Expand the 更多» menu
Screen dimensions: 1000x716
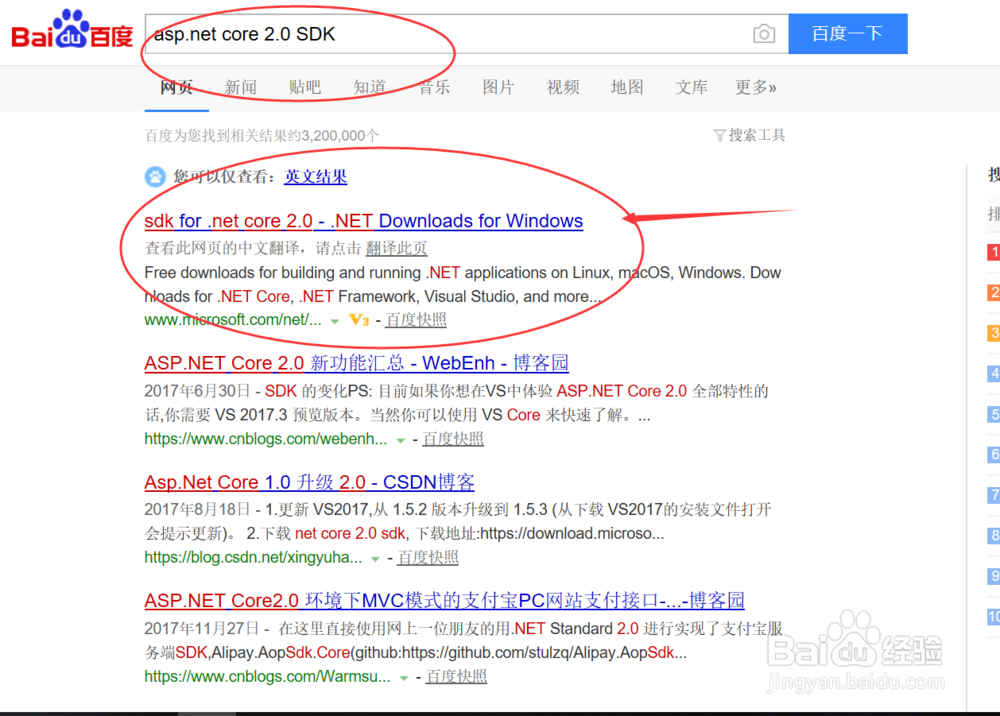pos(756,87)
